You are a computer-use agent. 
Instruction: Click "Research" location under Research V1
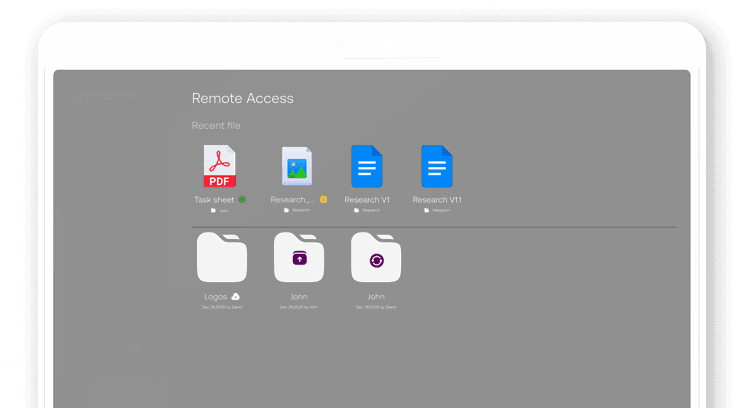coord(371,210)
